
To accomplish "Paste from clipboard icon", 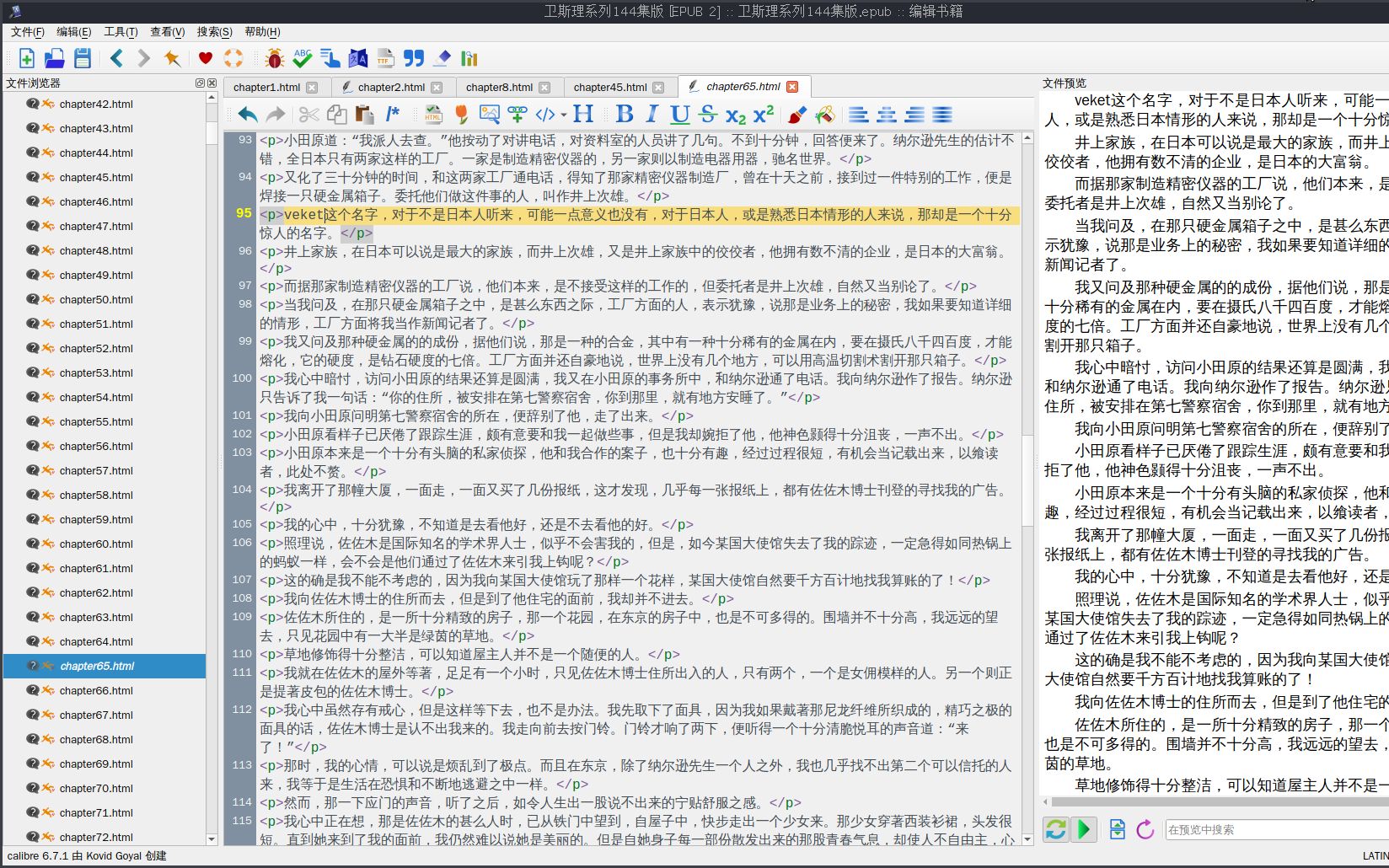I will tap(364, 114).
